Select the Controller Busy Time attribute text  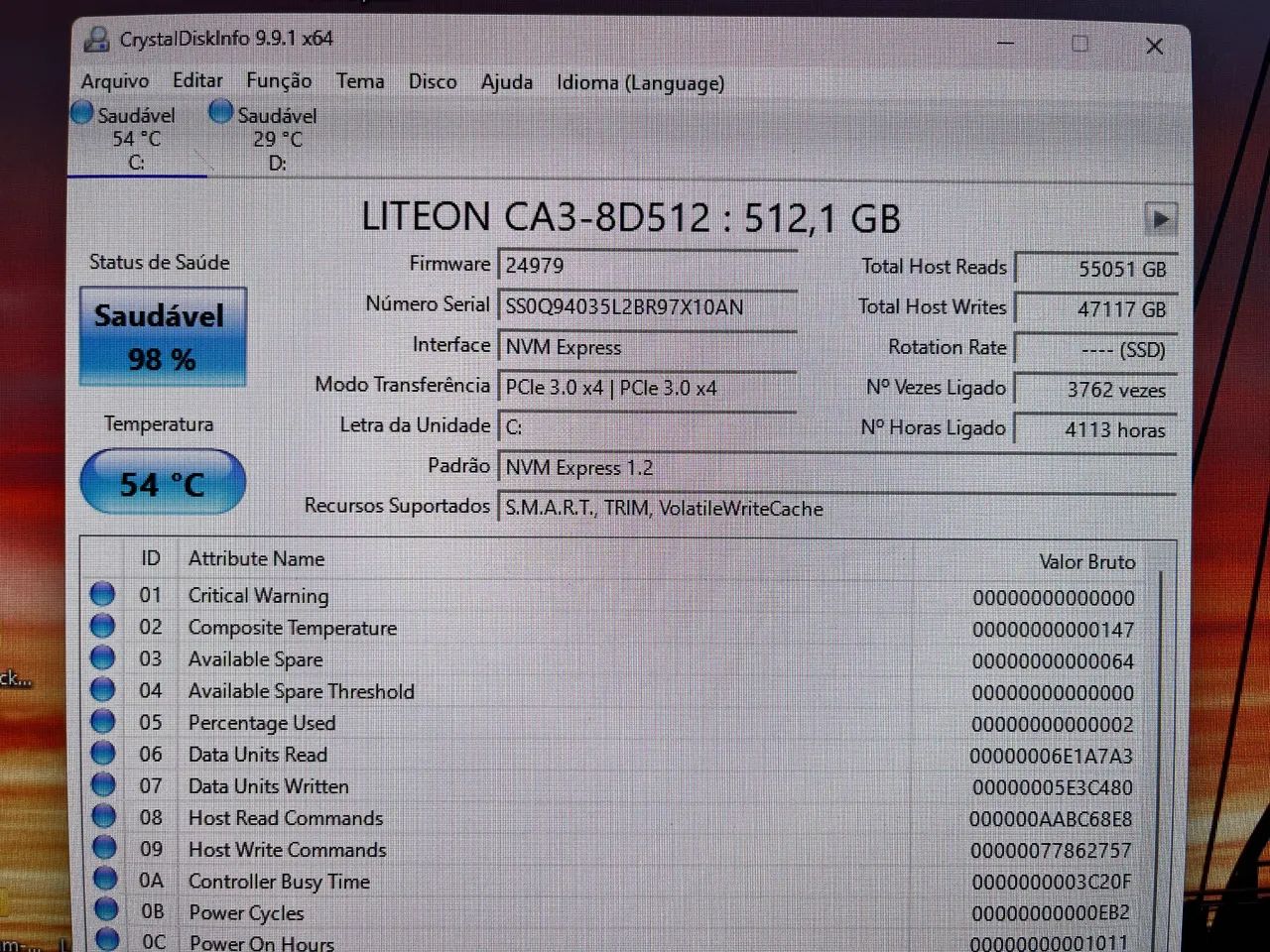click(x=280, y=882)
